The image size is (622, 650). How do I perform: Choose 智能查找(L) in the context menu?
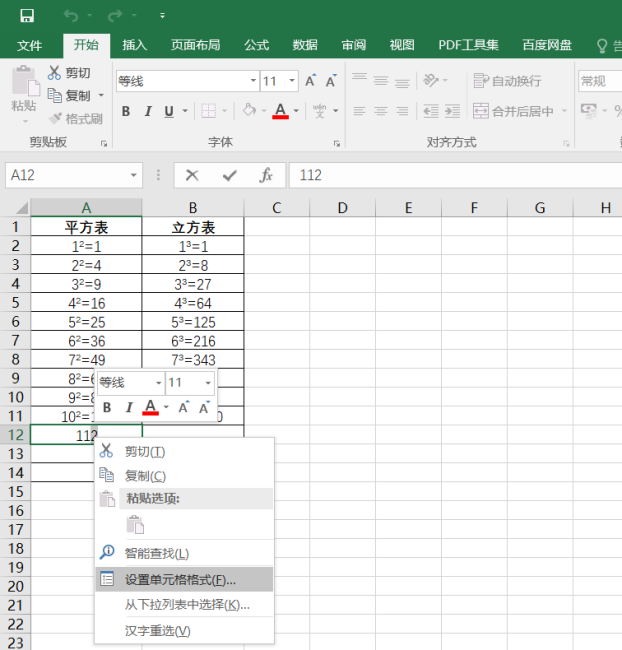[x=184, y=553]
